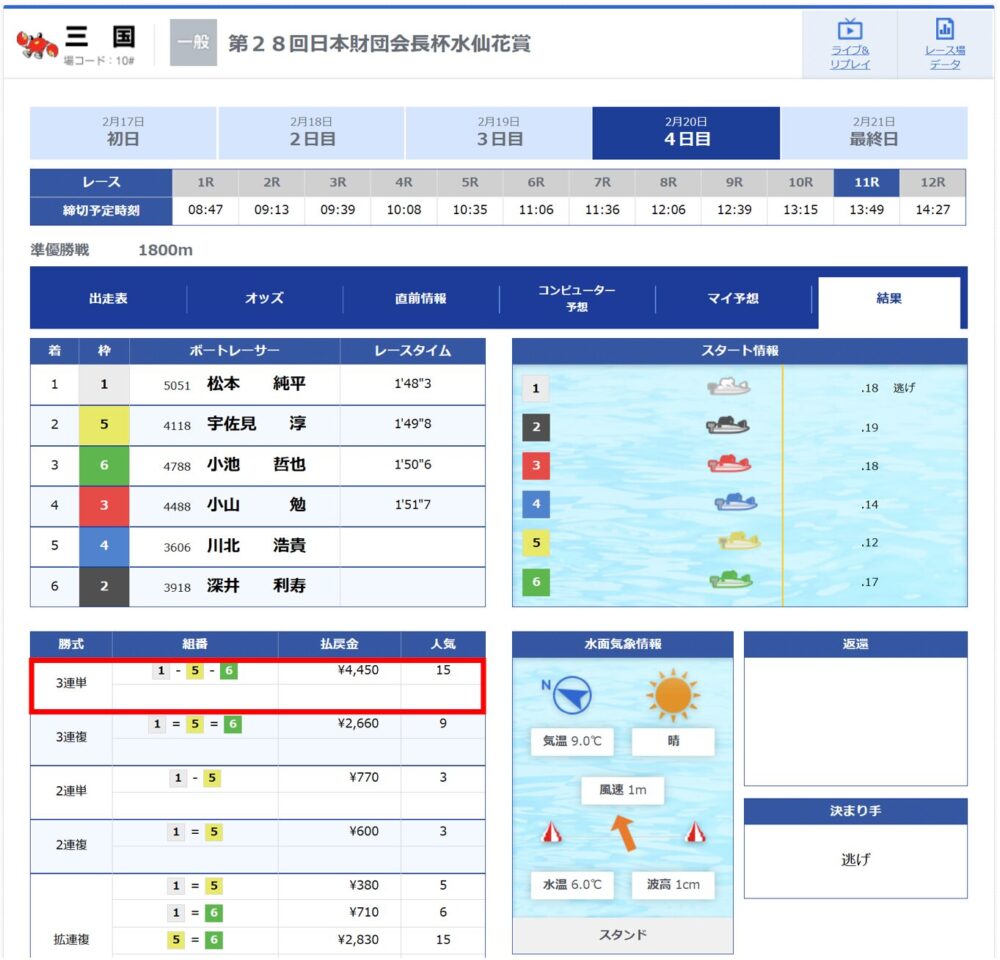Open the オッズ tab
This screenshot has width=1000, height=960.
point(265,299)
